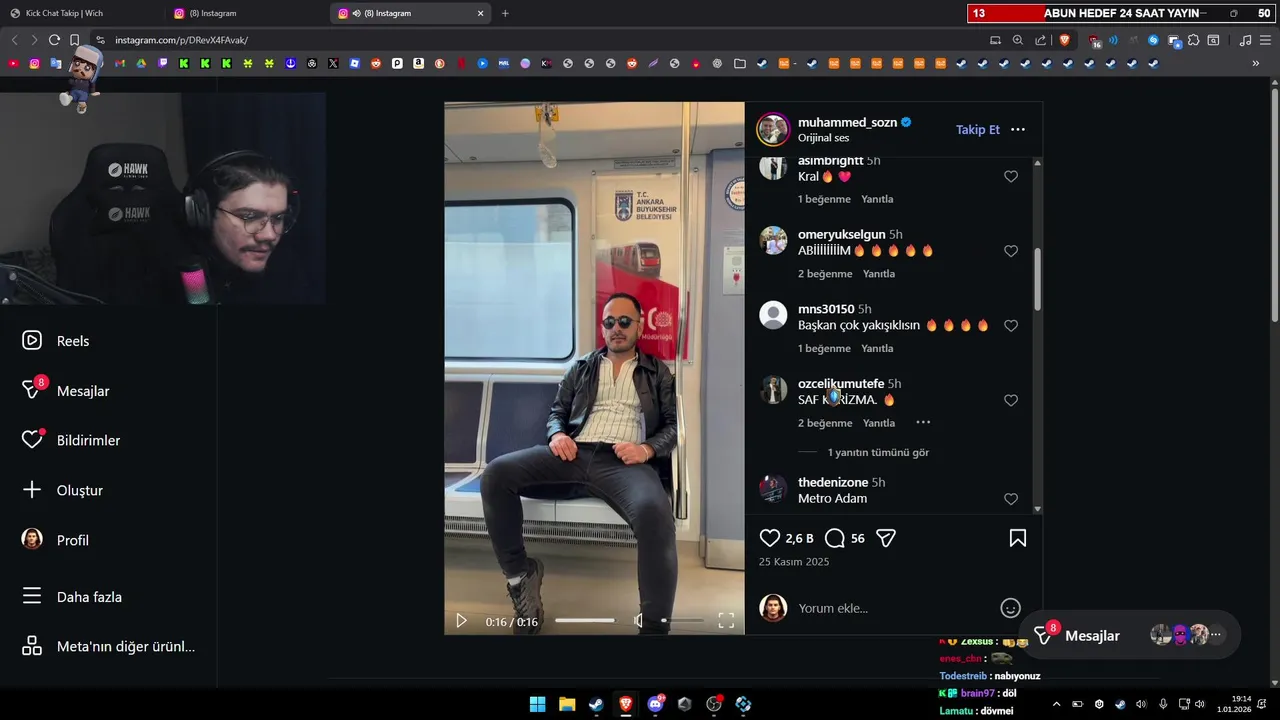Open a new browser tab
Viewport: 1280px width, 720px height.
coord(505,13)
